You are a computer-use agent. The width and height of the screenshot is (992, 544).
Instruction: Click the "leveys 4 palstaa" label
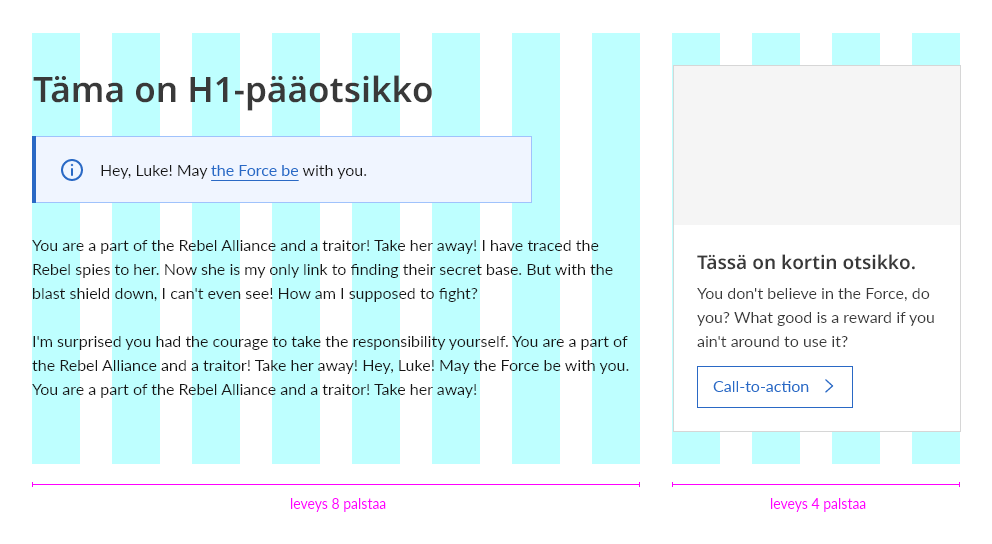tap(818, 504)
